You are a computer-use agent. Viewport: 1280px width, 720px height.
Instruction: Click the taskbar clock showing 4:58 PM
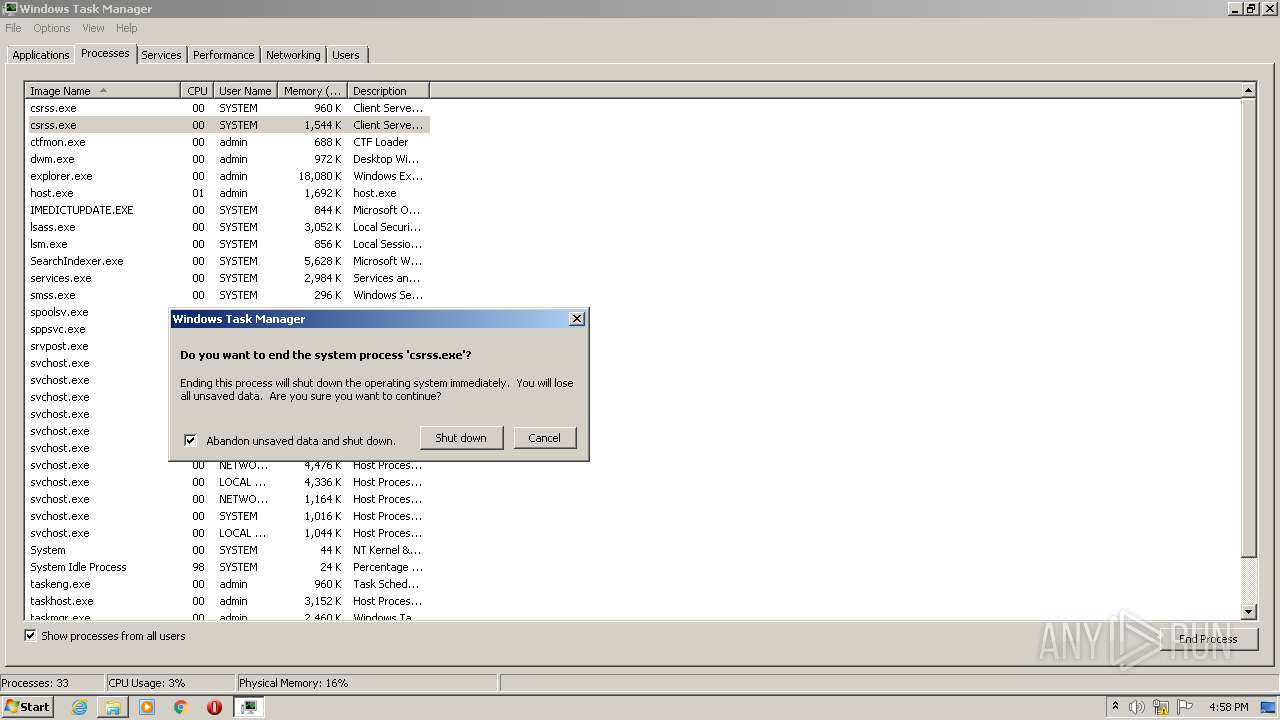coord(1228,707)
